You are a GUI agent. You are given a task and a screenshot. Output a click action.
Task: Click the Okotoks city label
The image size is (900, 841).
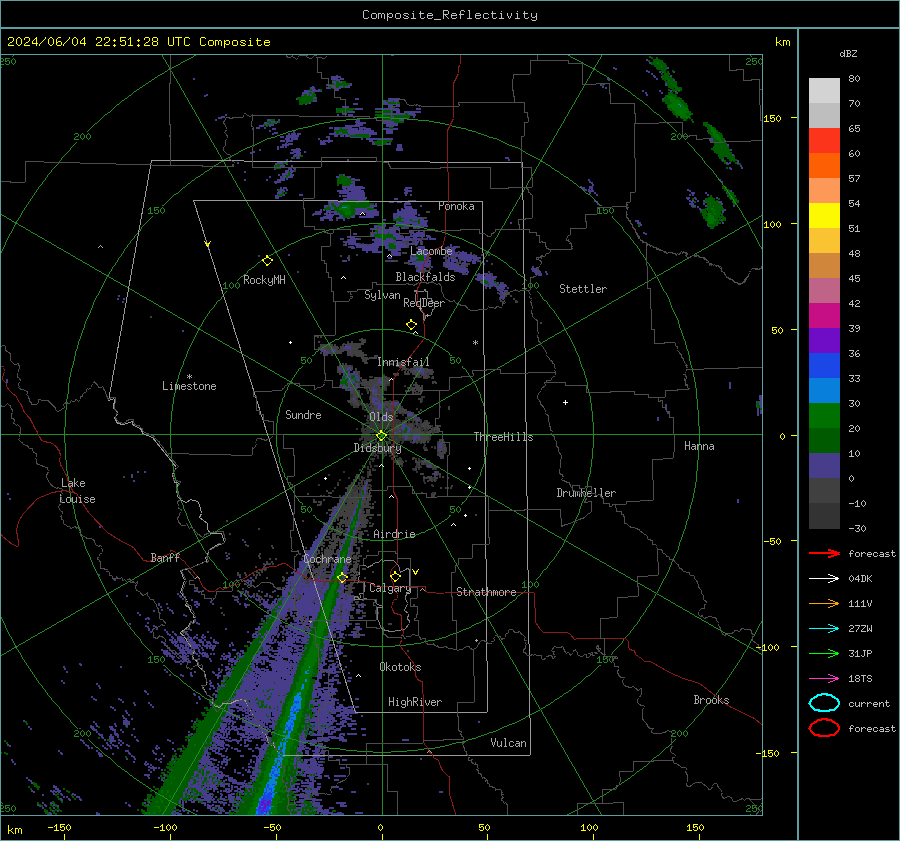tap(400, 667)
